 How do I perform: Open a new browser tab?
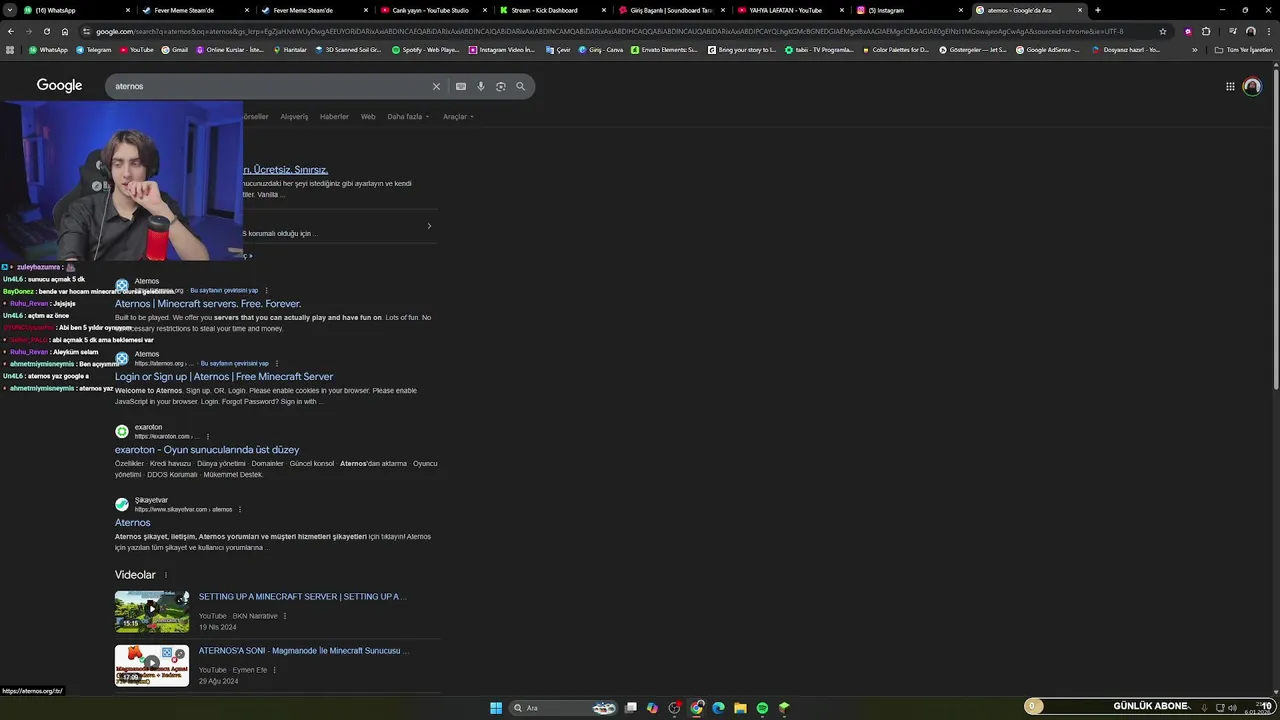pos(1098,10)
